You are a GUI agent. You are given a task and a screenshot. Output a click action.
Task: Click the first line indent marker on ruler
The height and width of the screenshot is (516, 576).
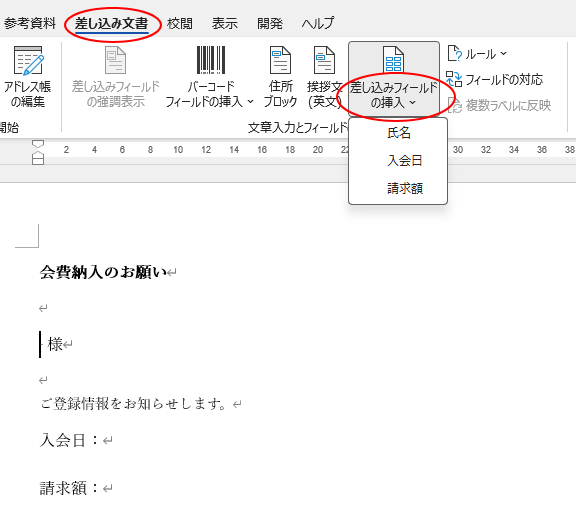38,144
